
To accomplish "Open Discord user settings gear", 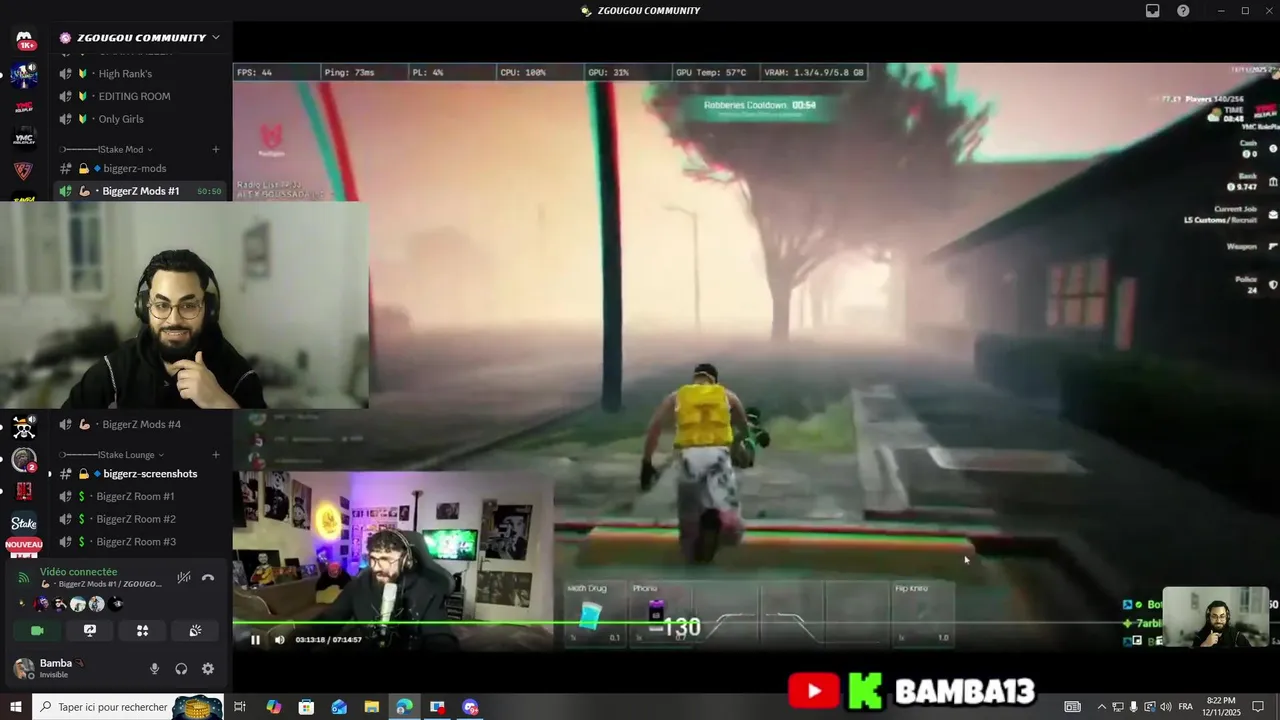I will click(208, 669).
